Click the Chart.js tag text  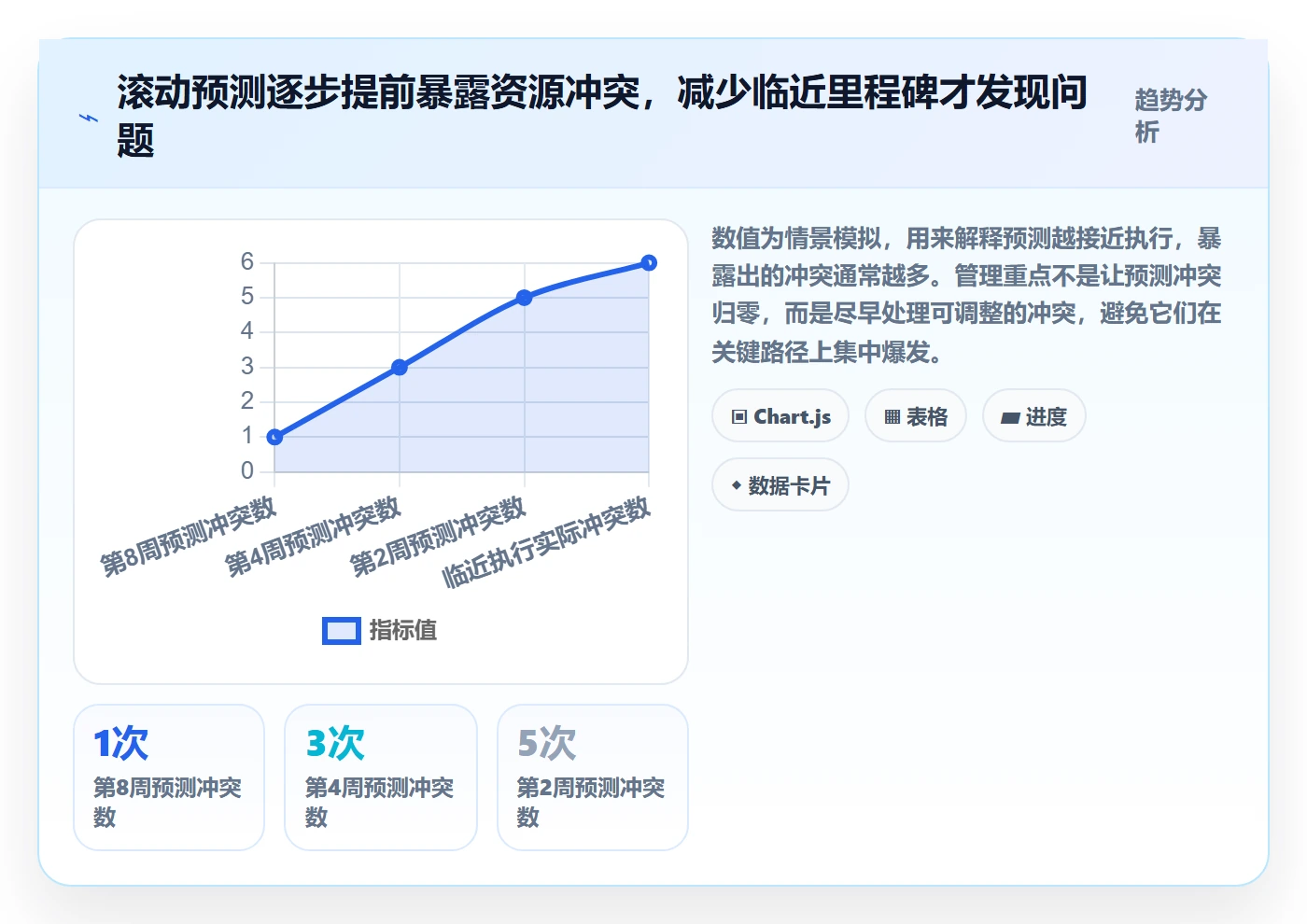click(x=793, y=417)
